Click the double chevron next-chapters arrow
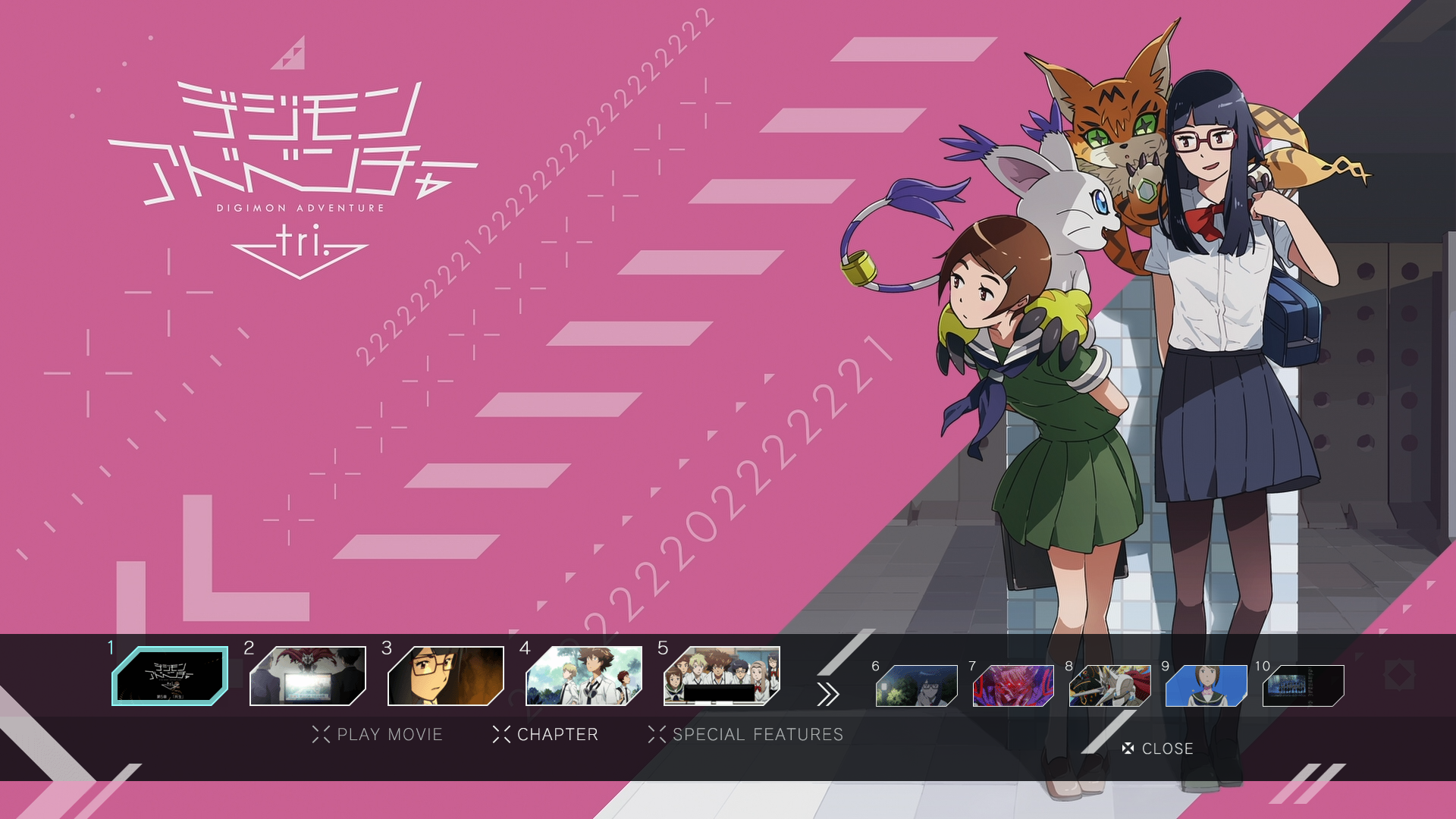Viewport: 1456px width, 819px height. click(828, 694)
